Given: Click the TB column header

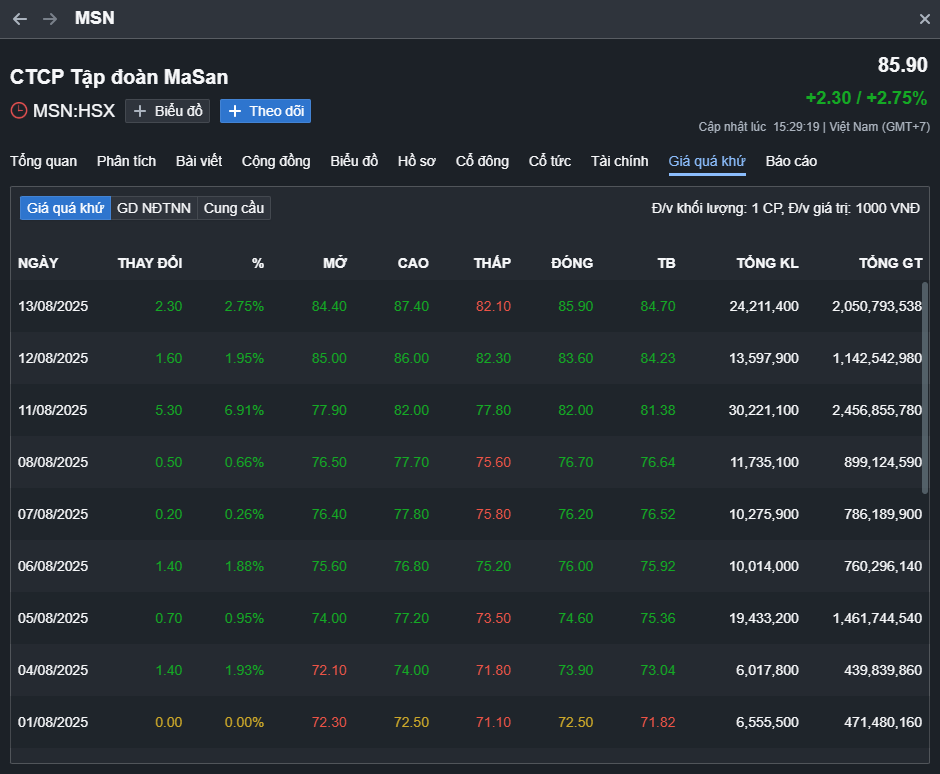Looking at the screenshot, I should point(667,263).
